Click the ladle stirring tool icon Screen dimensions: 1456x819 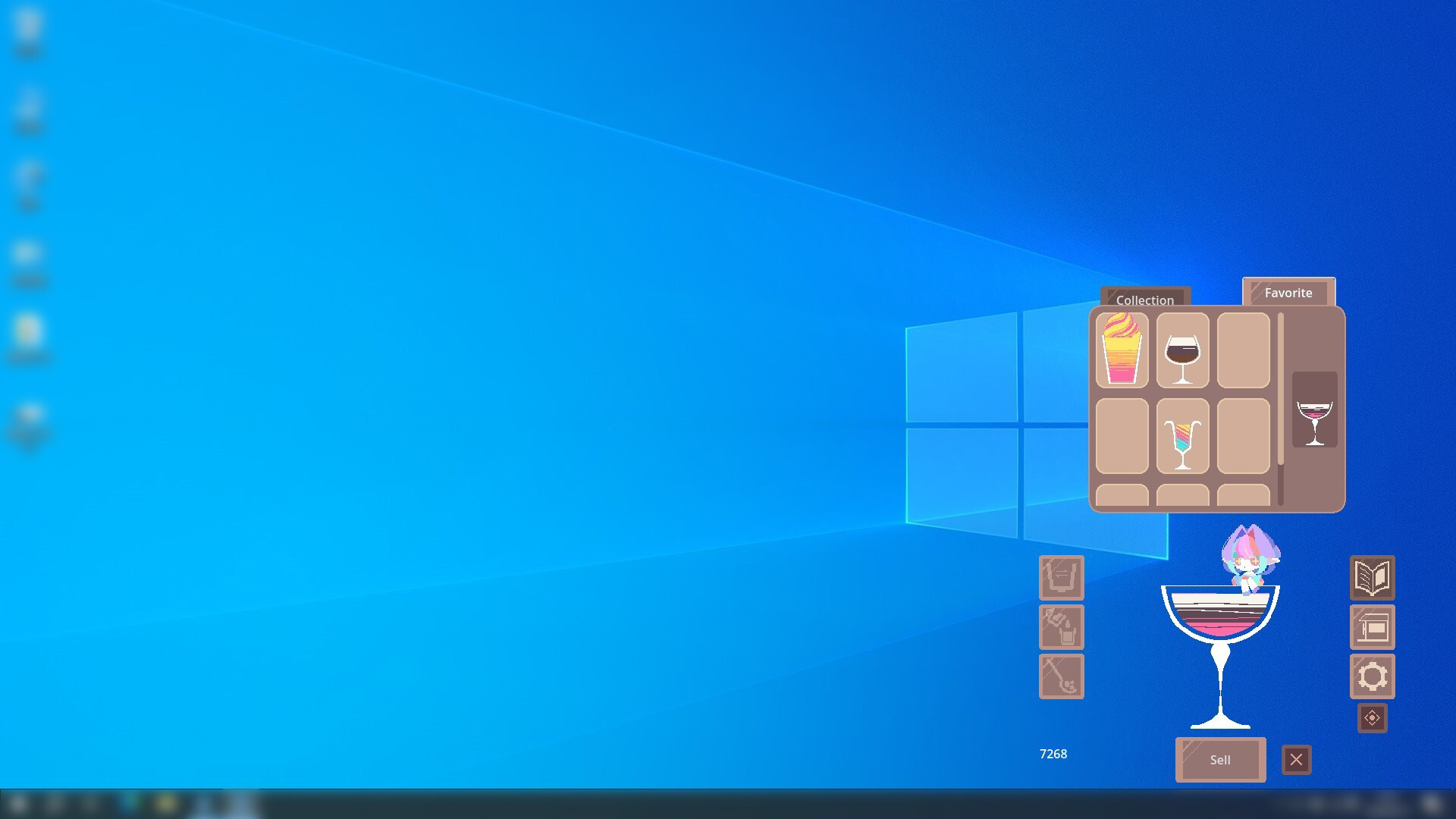(x=1061, y=676)
